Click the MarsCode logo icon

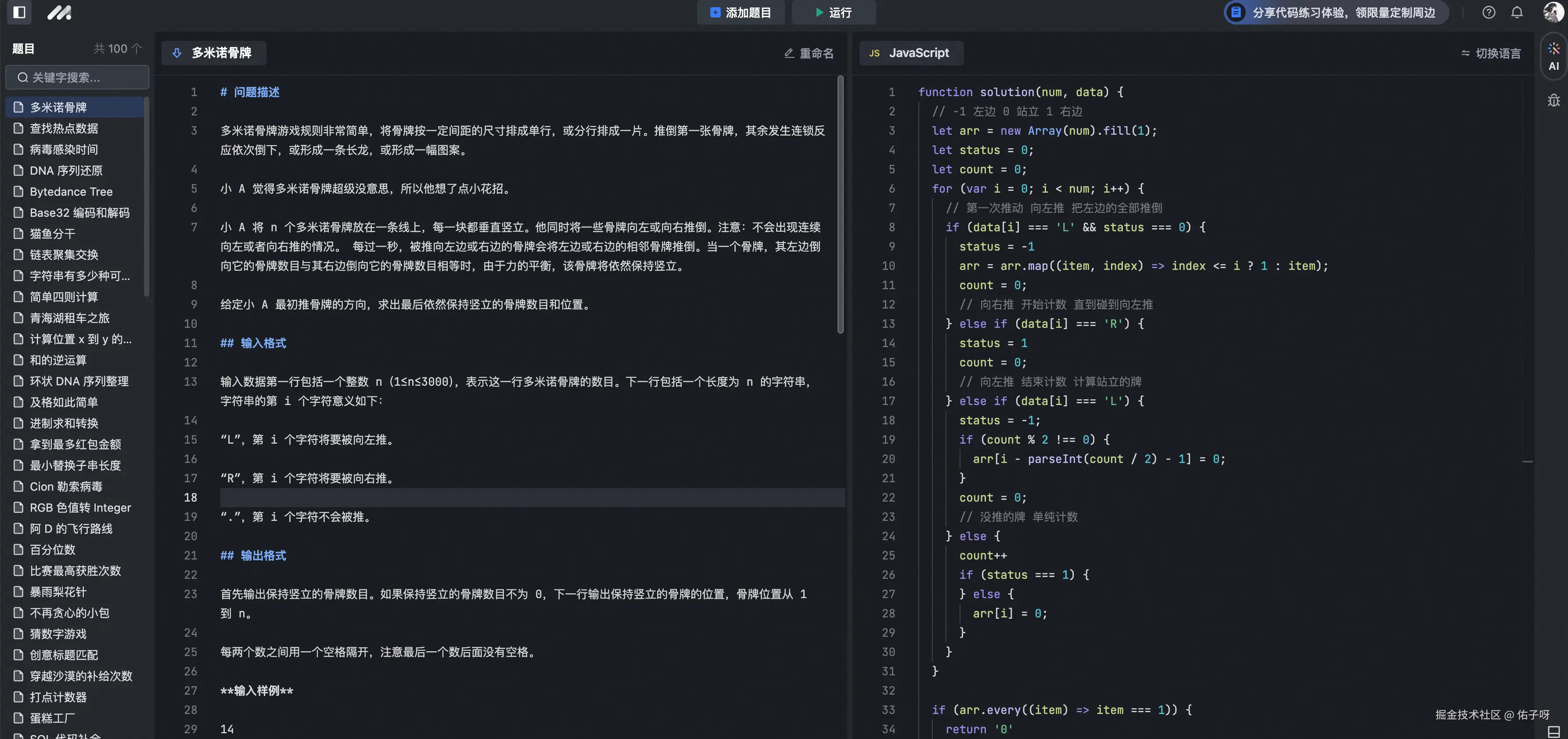(x=59, y=12)
